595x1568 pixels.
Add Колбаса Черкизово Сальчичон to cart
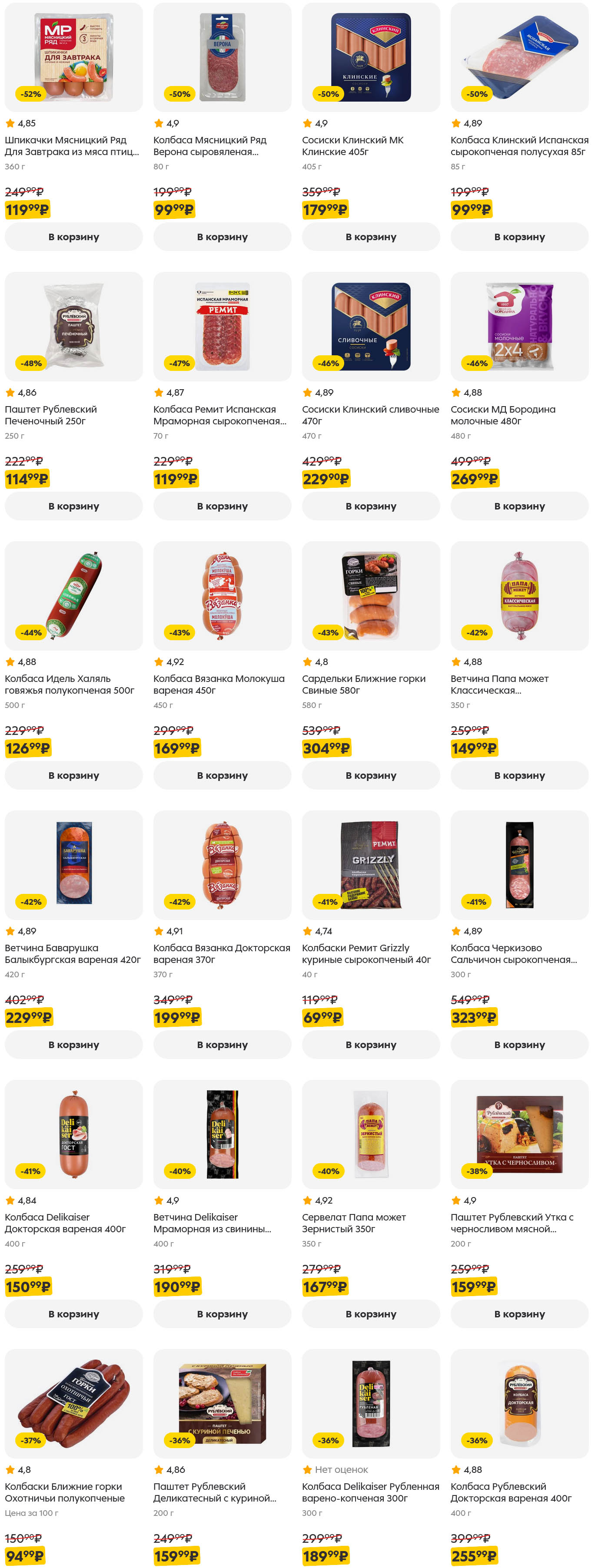pos(519,1045)
